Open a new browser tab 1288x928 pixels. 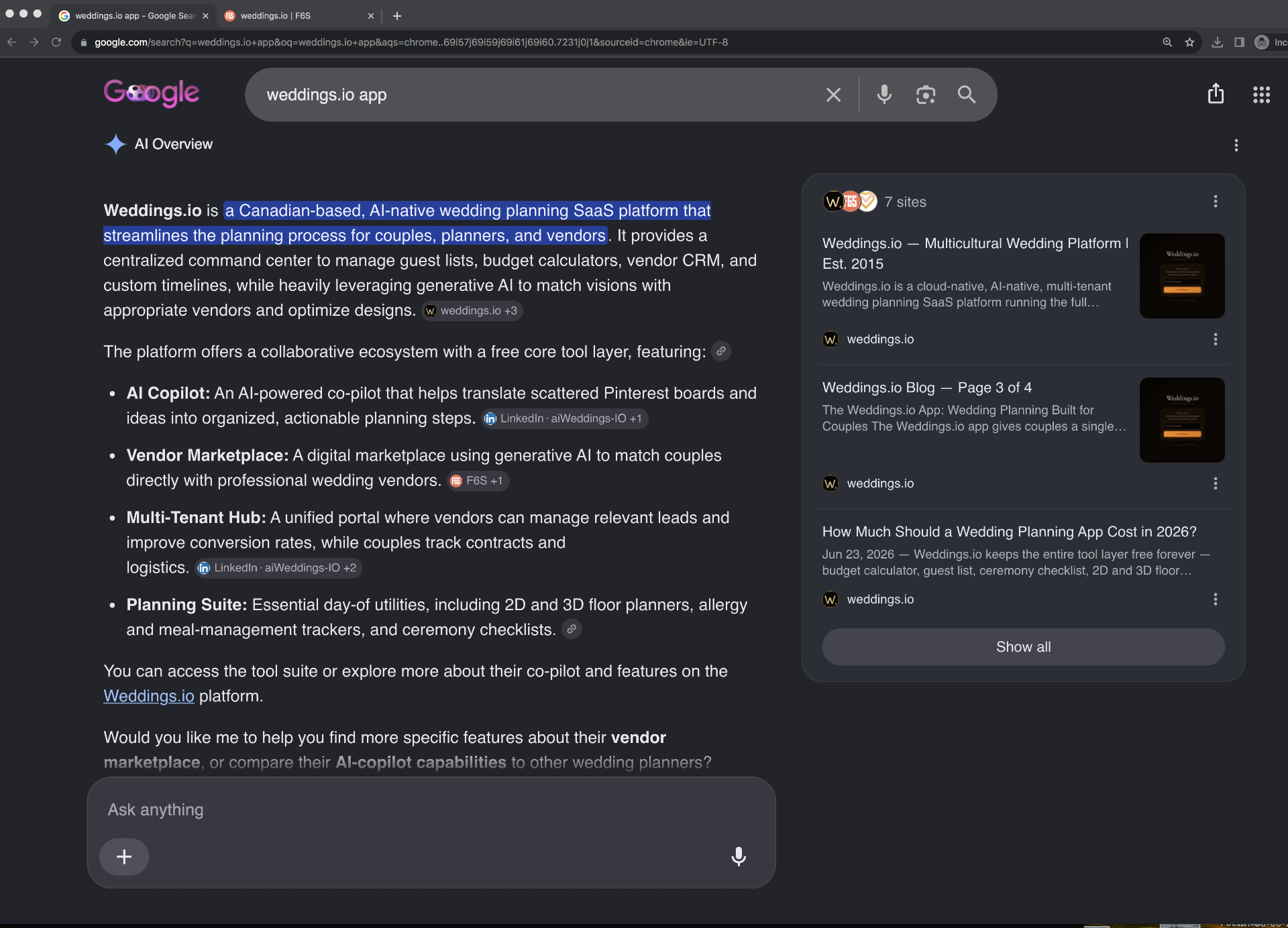[x=397, y=16]
